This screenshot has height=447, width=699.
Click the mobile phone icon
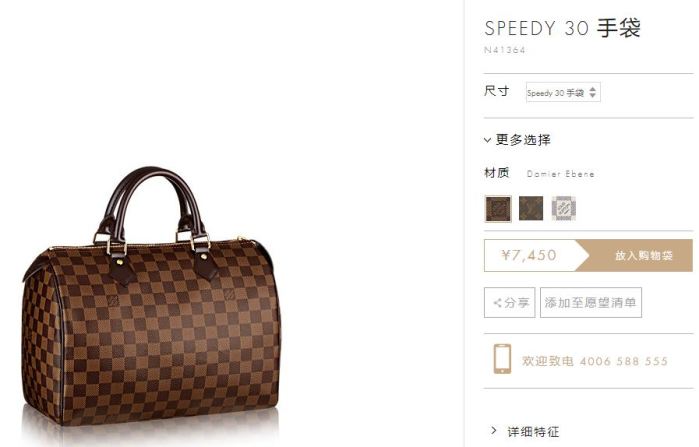coord(502,359)
